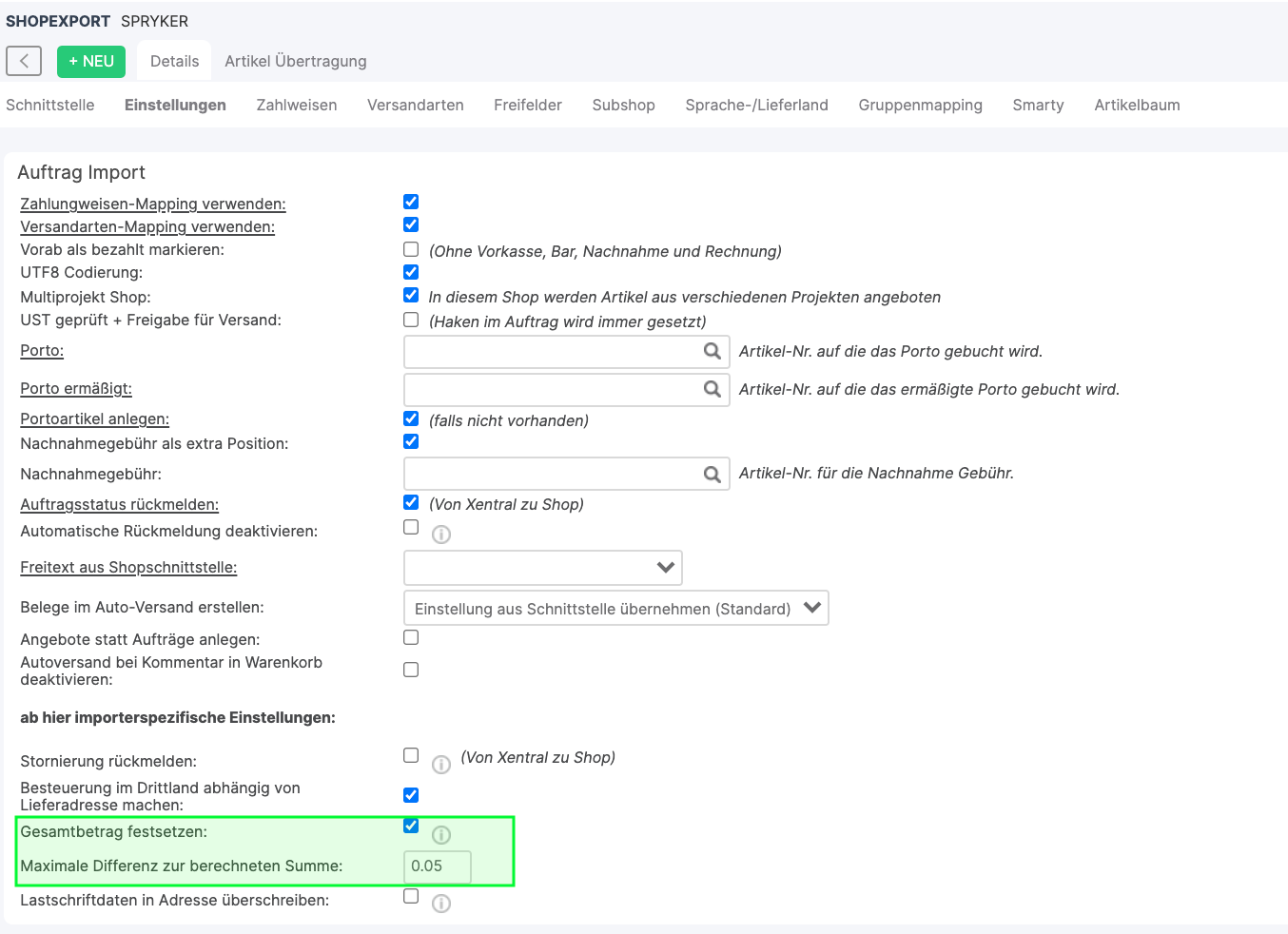The height and width of the screenshot is (934, 1288).
Task: Click the Auftrag Import section heading
Action: [x=82, y=172]
